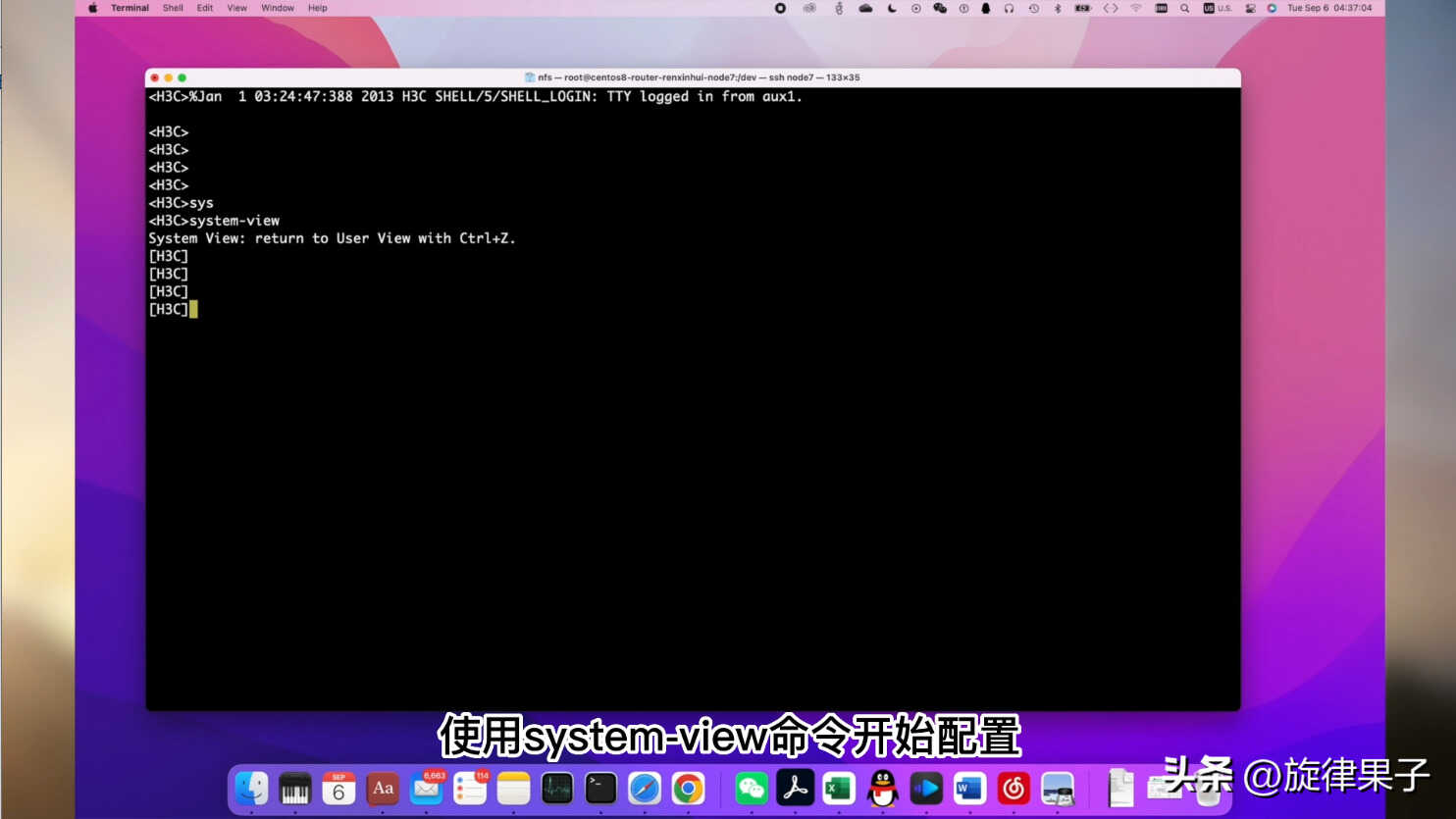This screenshot has height=819, width=1456.
Task: Toggle Wi-Fi from the menu bar
Action: coord(1136,8)
